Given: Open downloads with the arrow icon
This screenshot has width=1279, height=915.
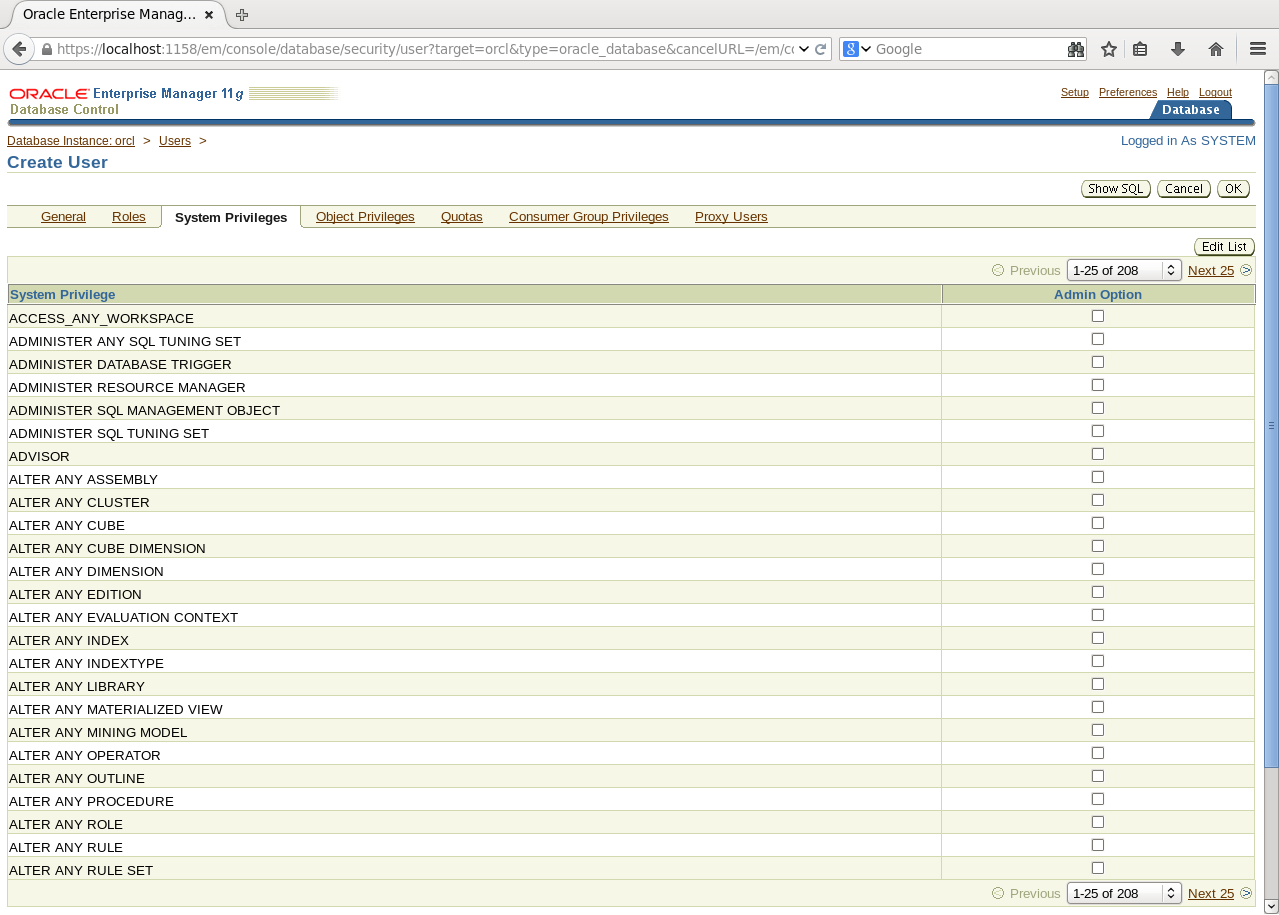Looking at the screenshot, I should (x=1177, y=49).
